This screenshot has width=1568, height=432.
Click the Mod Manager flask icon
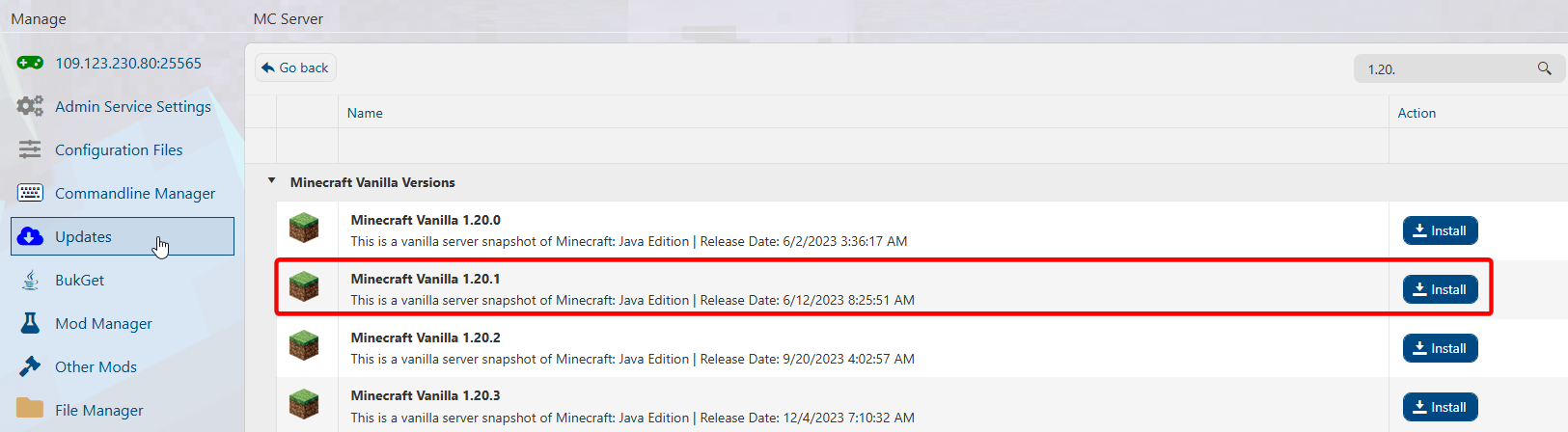coord(30,323)
